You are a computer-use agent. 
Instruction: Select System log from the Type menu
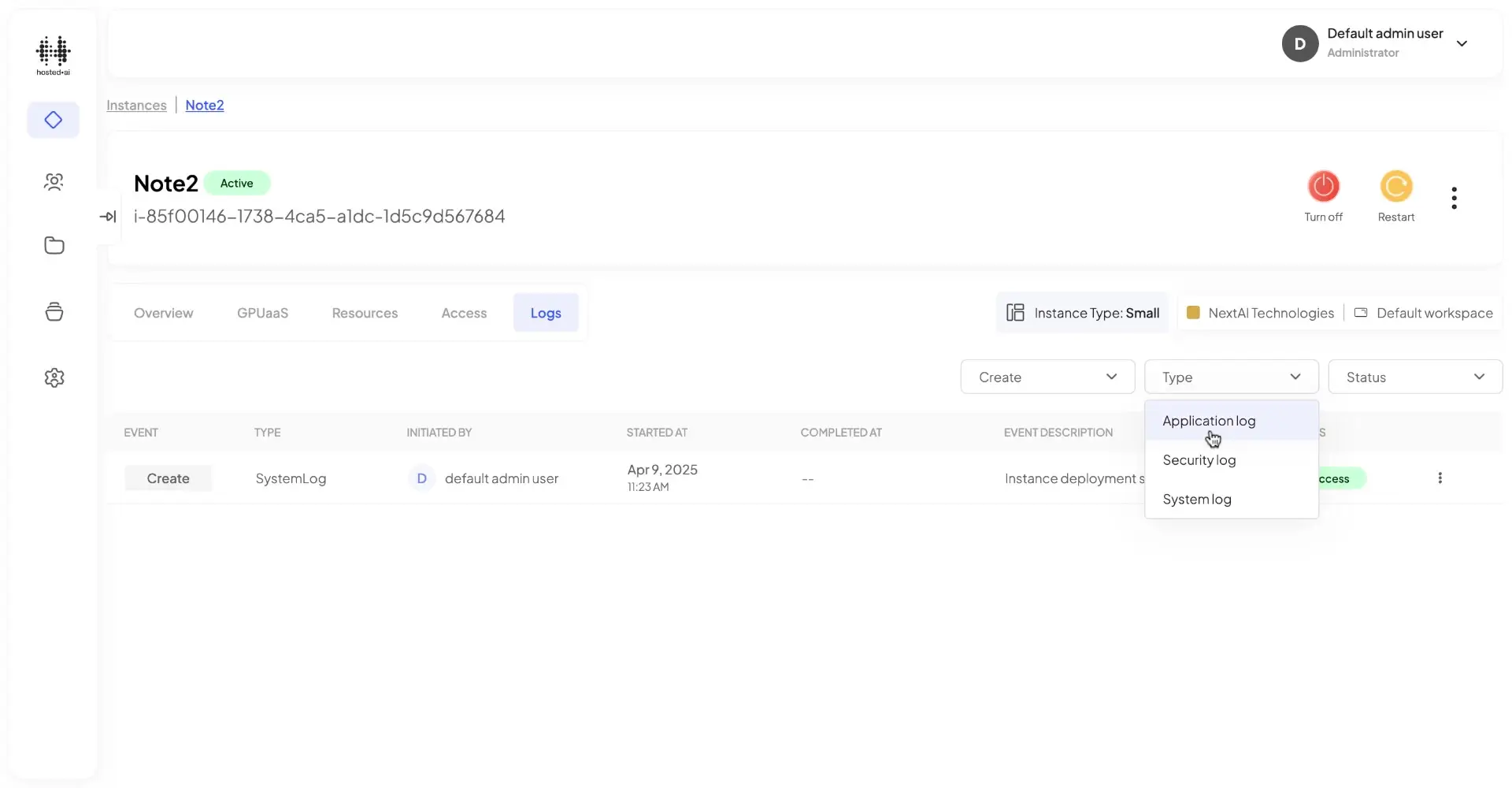(x=1197, y=499)
